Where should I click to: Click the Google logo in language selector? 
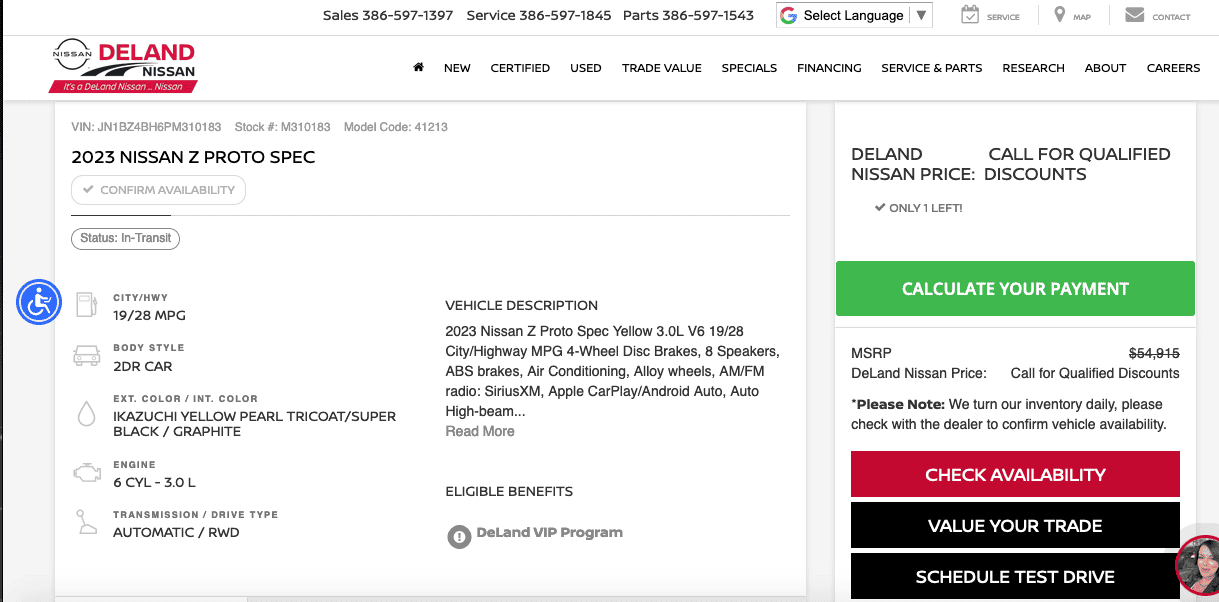coord(789,15)
